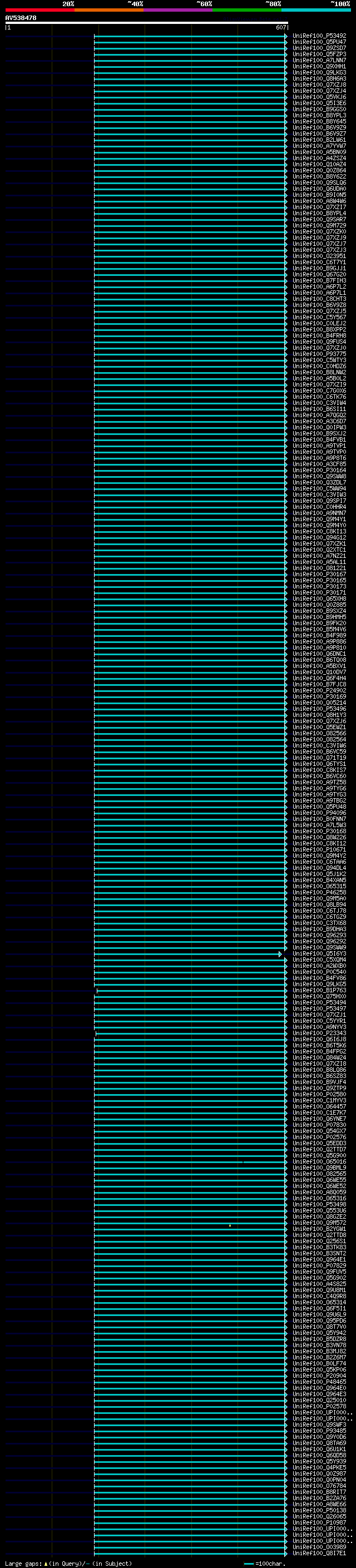
Task: Open hit UniRef100_Q5PU47
Action: [319, 42]
